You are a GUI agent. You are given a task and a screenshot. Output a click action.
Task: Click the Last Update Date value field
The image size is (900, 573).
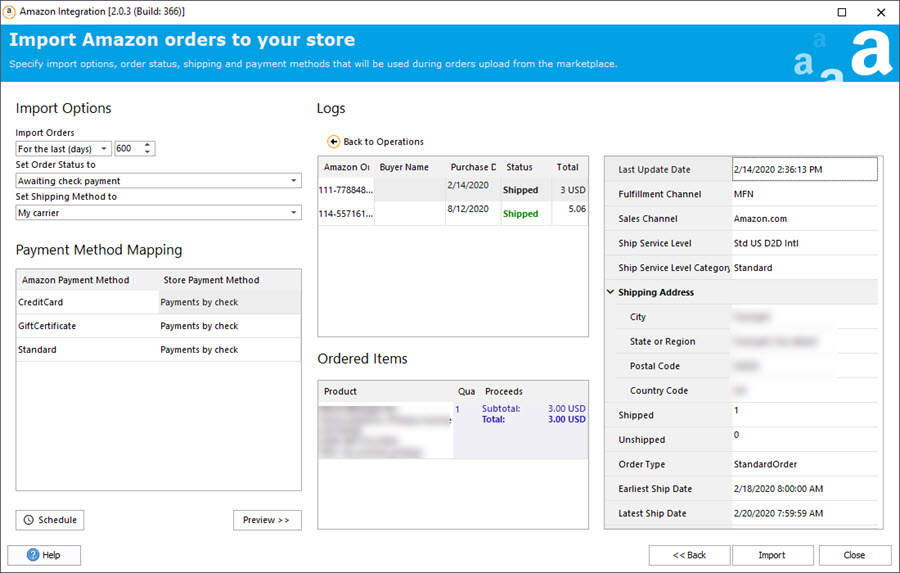pos(805,169)
